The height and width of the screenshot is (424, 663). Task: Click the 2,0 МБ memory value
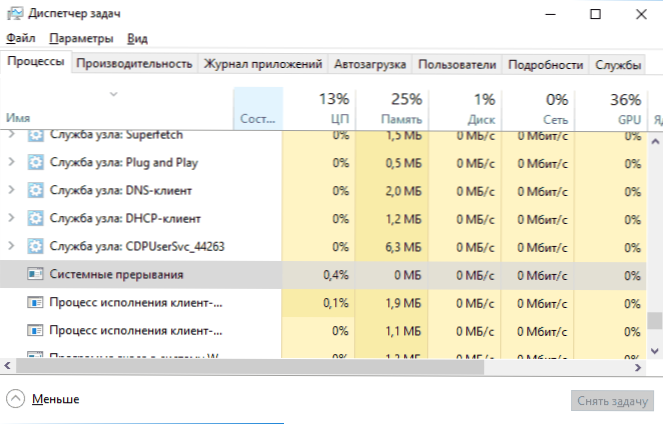403,191
